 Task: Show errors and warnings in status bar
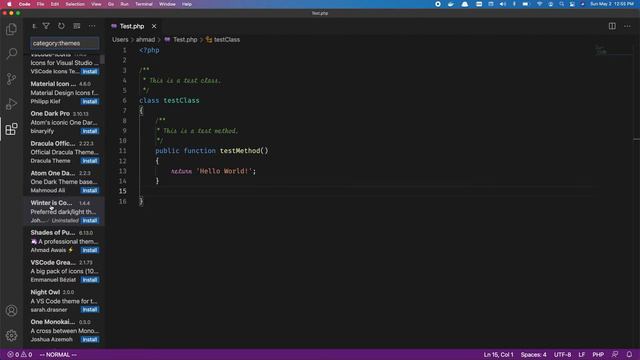(20, 355)
